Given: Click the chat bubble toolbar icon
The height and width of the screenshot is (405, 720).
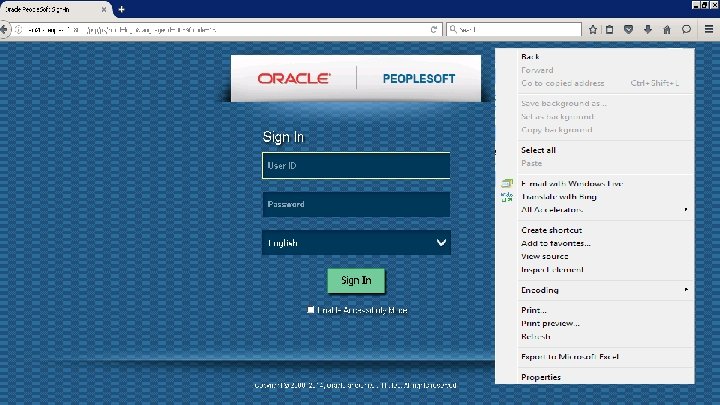Looking at the screenshot, I should pyautogui.click(x=686, y=29).
